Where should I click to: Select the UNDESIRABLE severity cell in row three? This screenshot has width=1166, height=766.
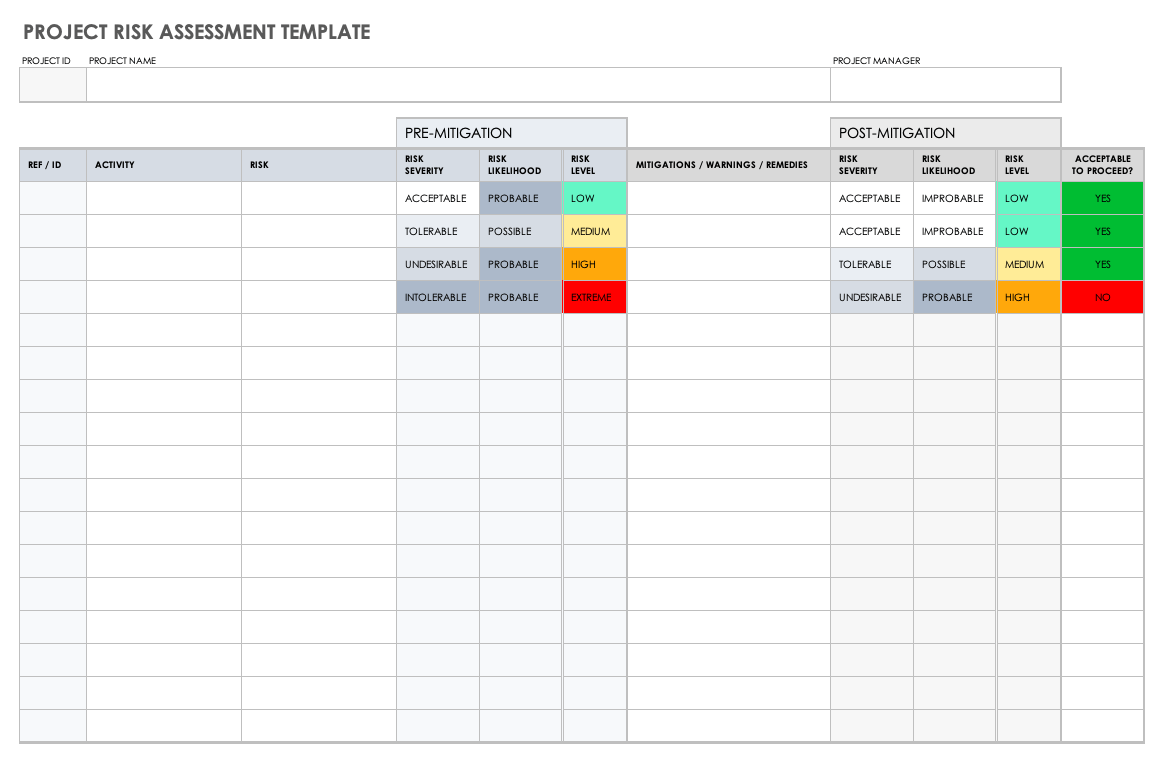(437, 264)
